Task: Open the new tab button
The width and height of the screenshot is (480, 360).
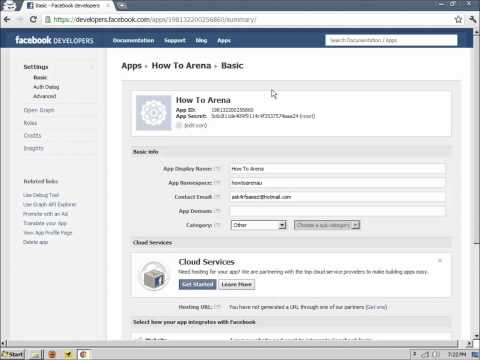Action: [x=122, y=6]
